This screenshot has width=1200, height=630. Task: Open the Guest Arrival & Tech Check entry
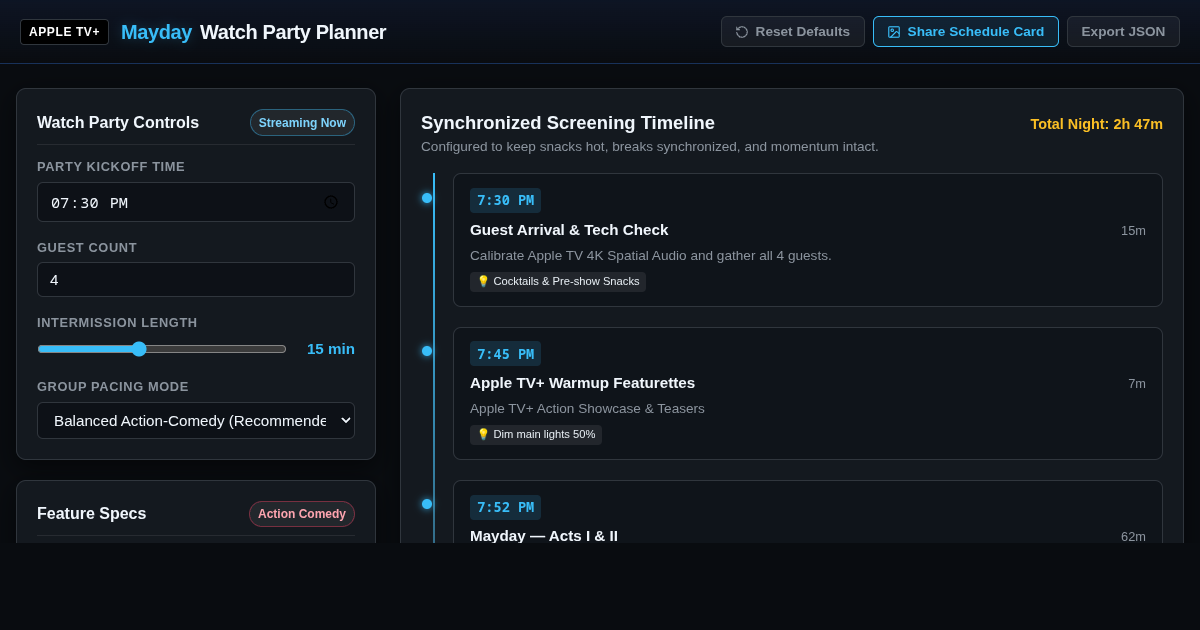(808, 240)
